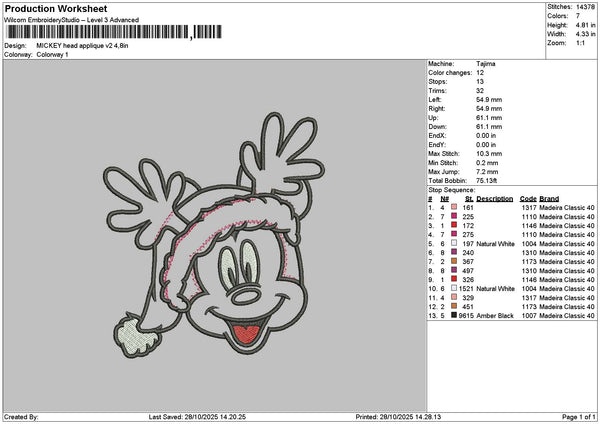Click the purple swatch in stop row 8
This screenshot has width=600, height=424.
tap(454, 271)
